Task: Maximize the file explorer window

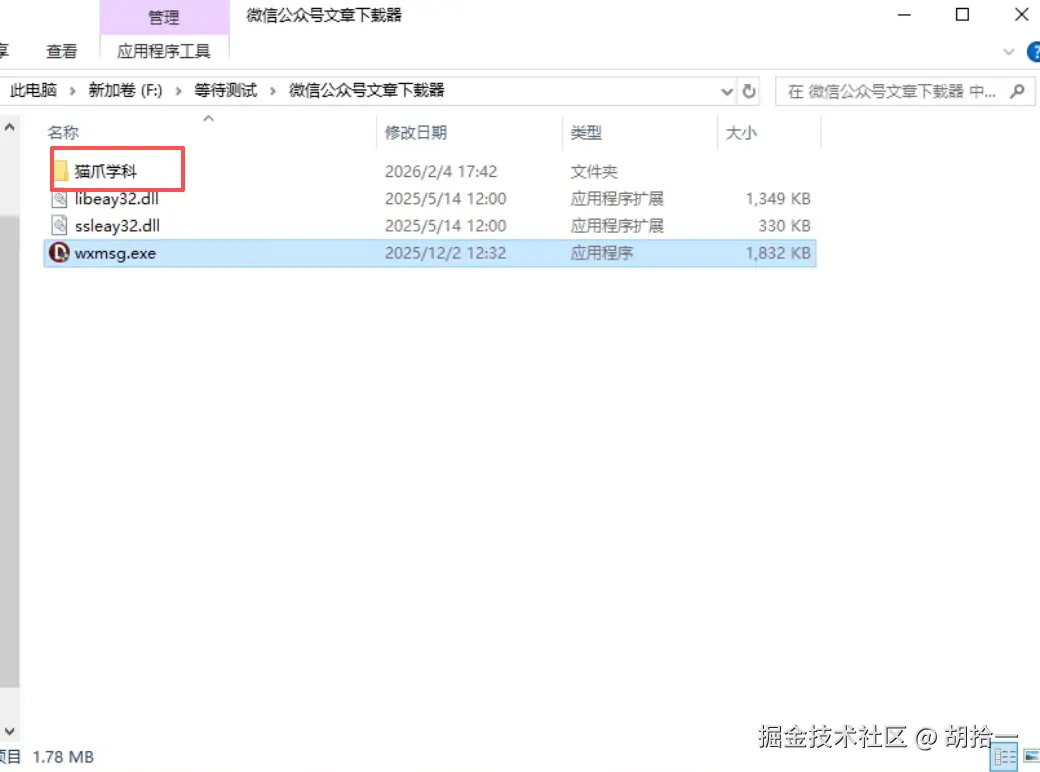Action: click(962, 15)
